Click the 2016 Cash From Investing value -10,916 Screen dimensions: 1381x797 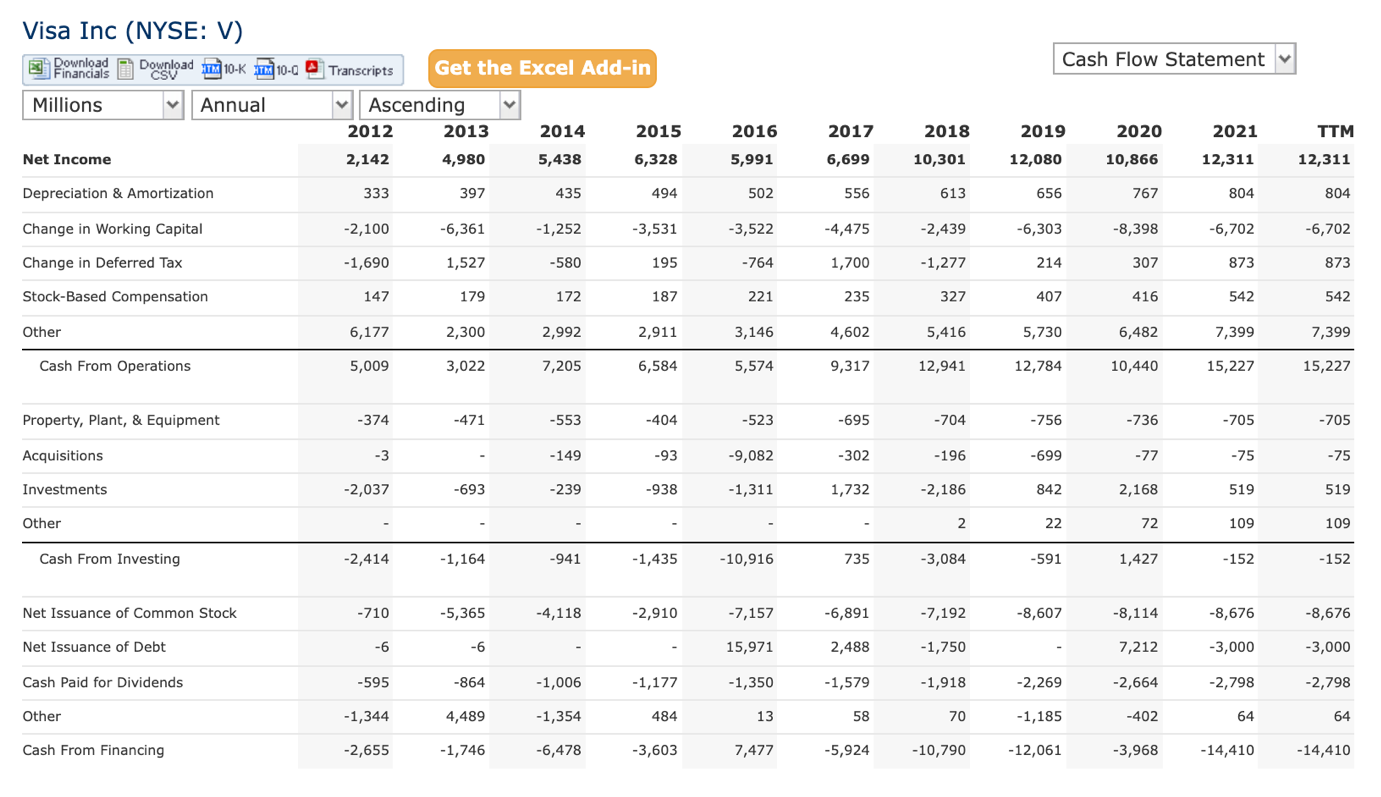click(746, 559)
